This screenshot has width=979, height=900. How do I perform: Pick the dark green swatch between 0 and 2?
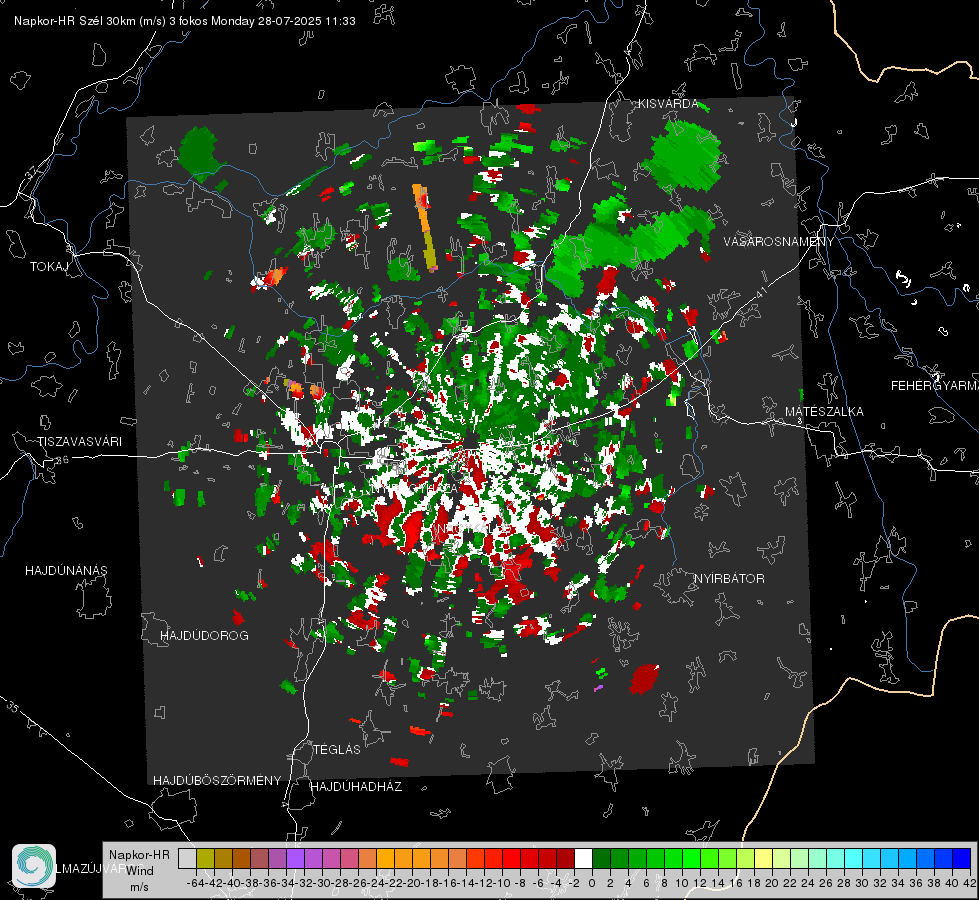(x=601, y=858)
